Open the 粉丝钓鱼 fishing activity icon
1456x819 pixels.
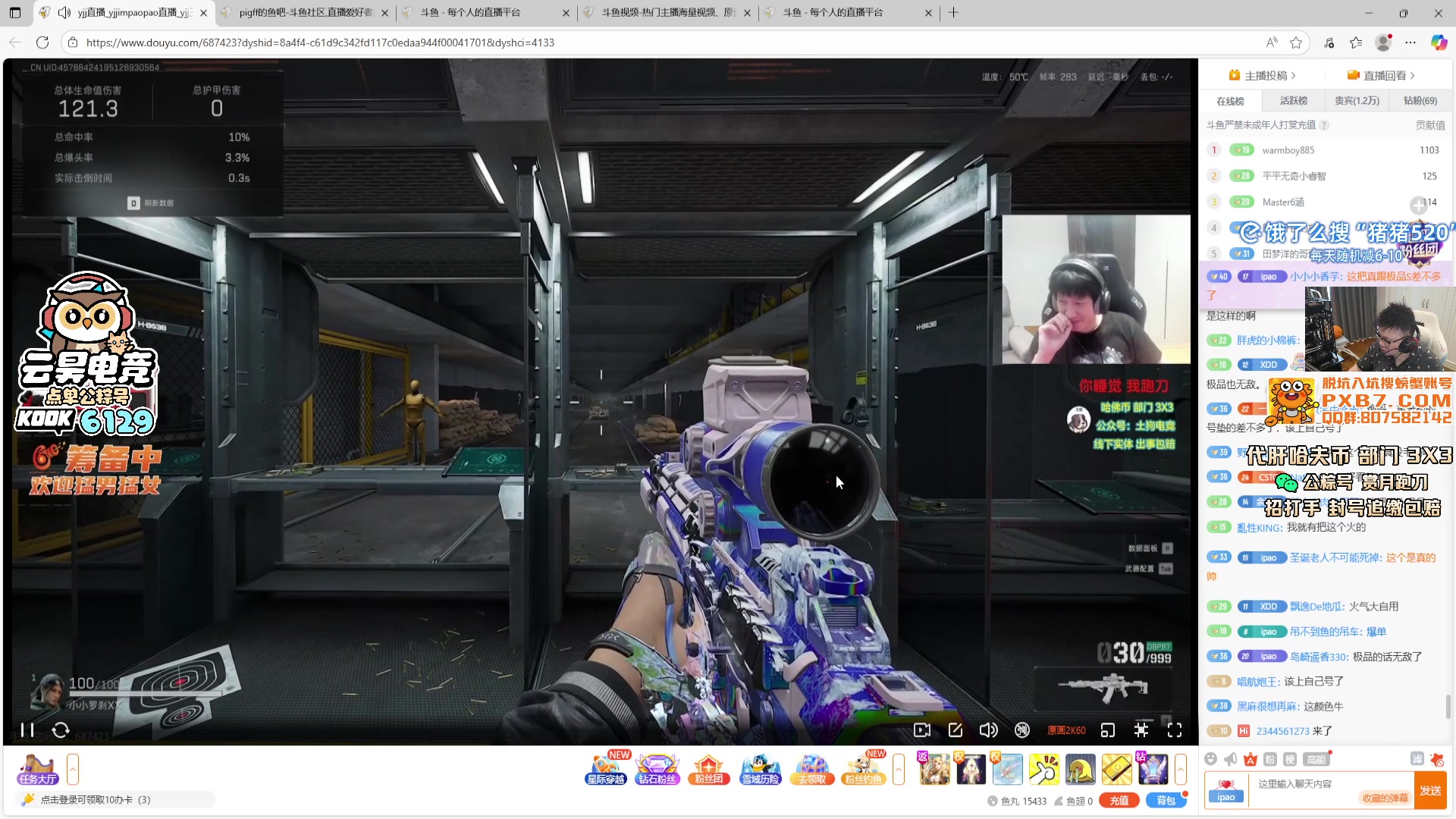[x=864, y=769]
